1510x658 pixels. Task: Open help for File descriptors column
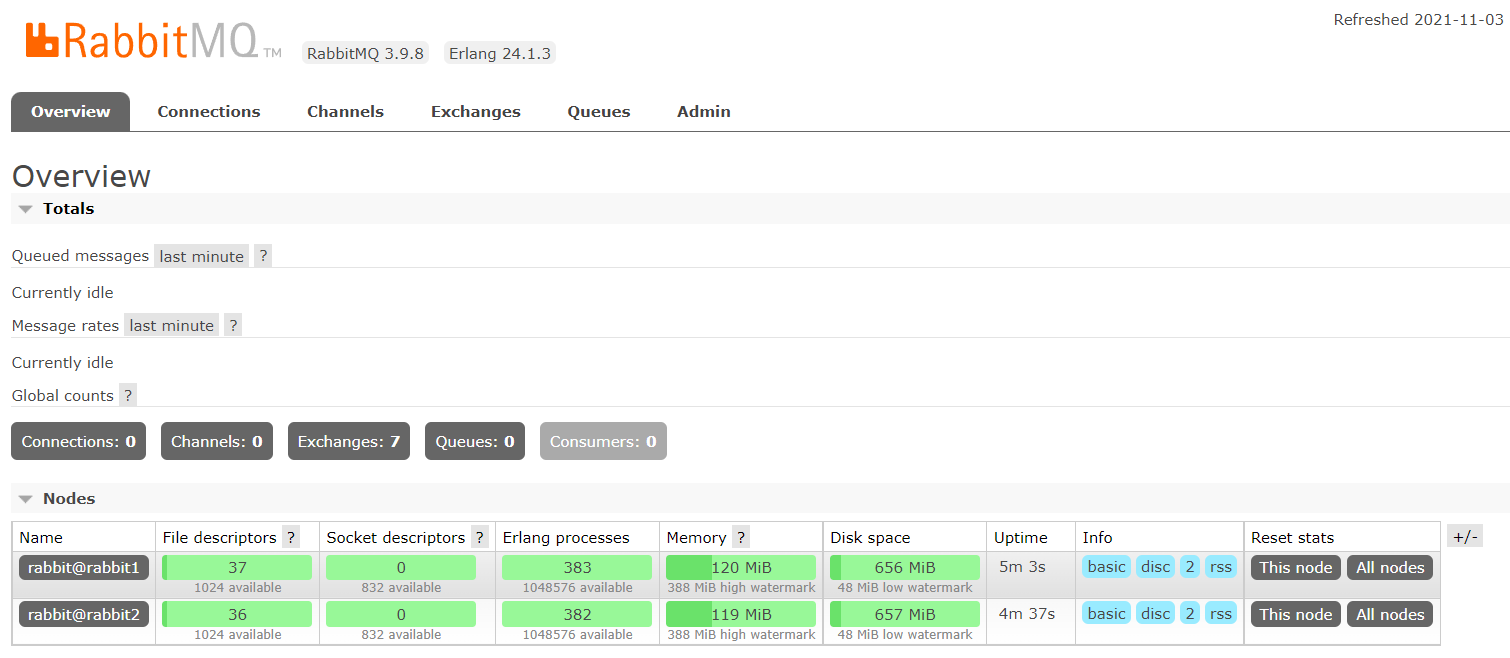(x=291, y=537)
